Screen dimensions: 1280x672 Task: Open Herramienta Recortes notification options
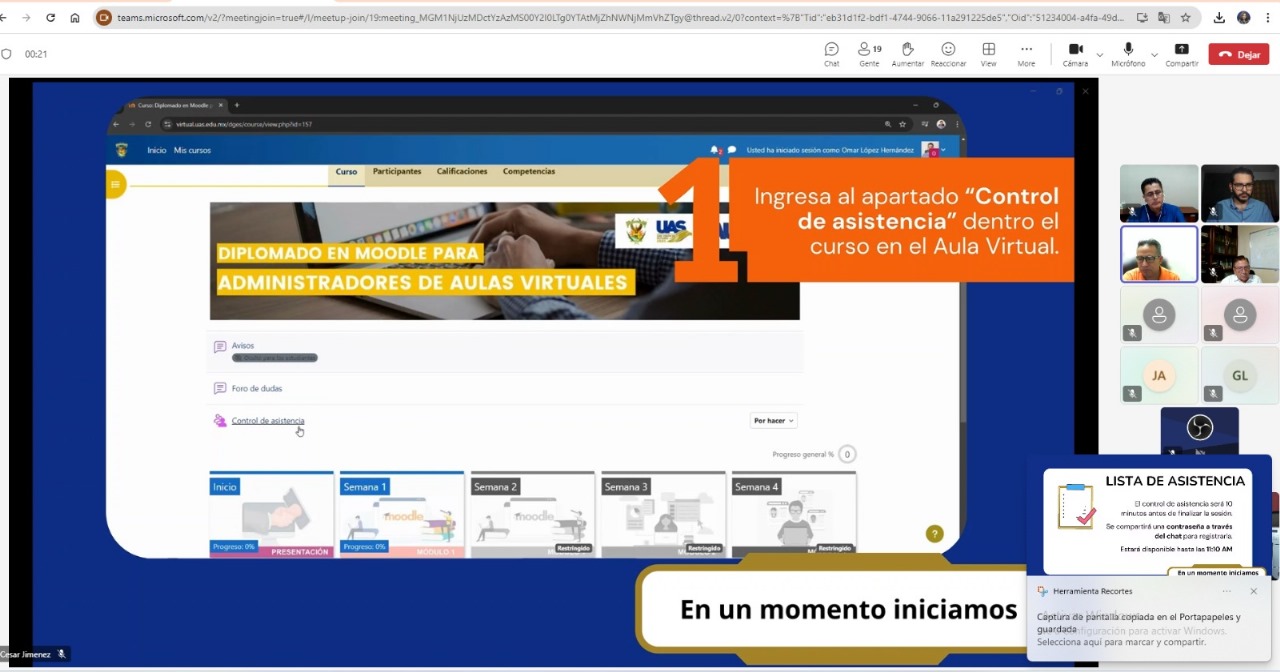1227,591
